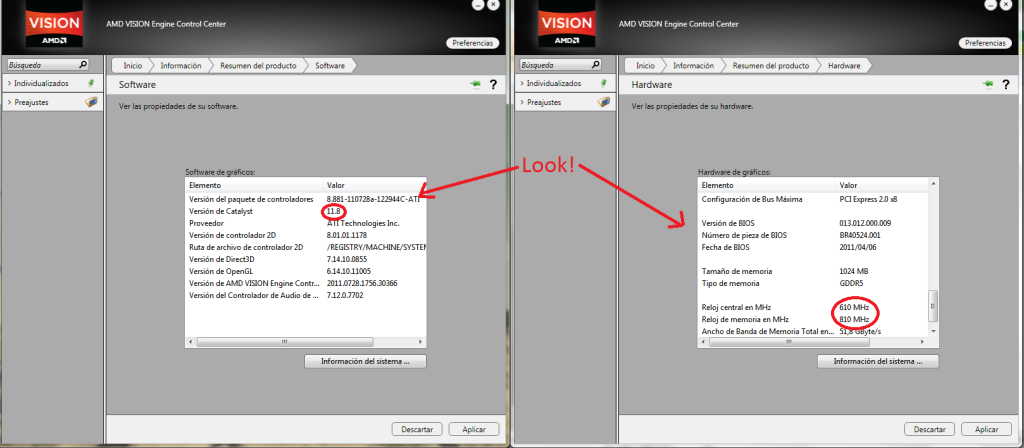Screen dimensions: 1024x448
Task: Select Hardware breadcrumb tab
Action: [844, 65]
